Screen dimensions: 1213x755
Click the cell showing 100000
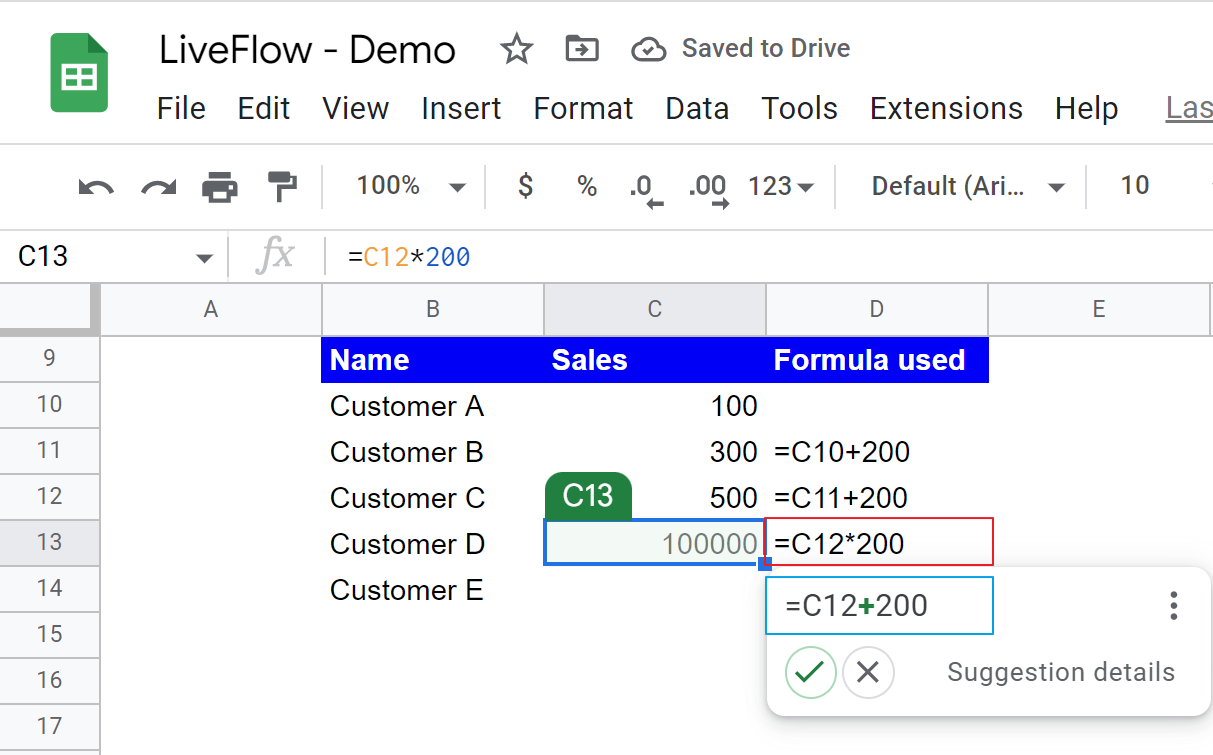tap(655, 543)
